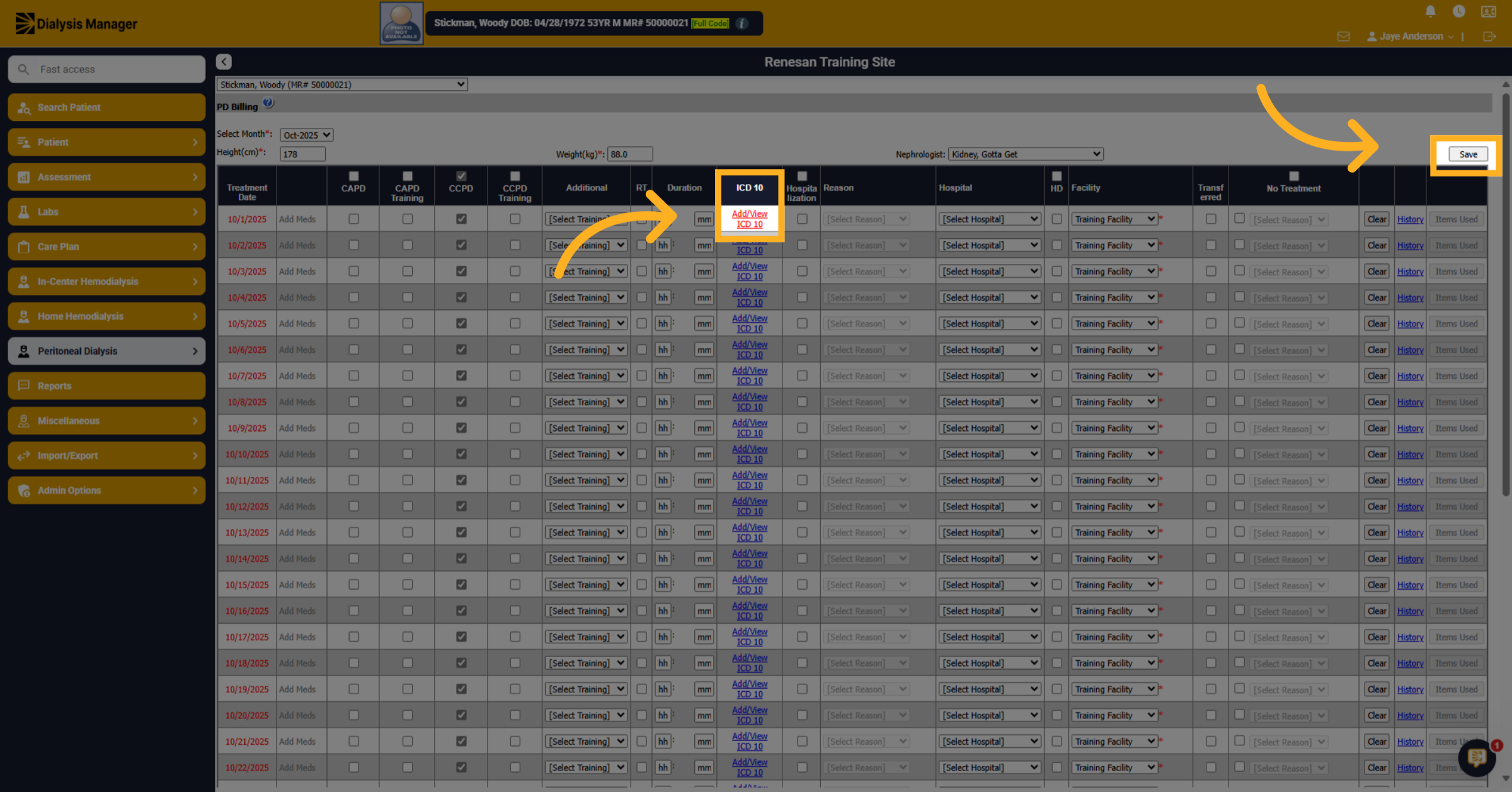Open Search Patient from sidebar

click(106, 107)
